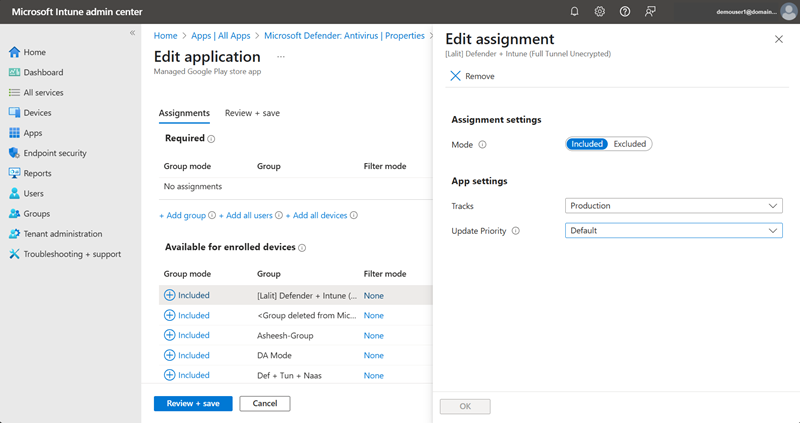Click OK button in Edit assignment

(x=465, y=406)
